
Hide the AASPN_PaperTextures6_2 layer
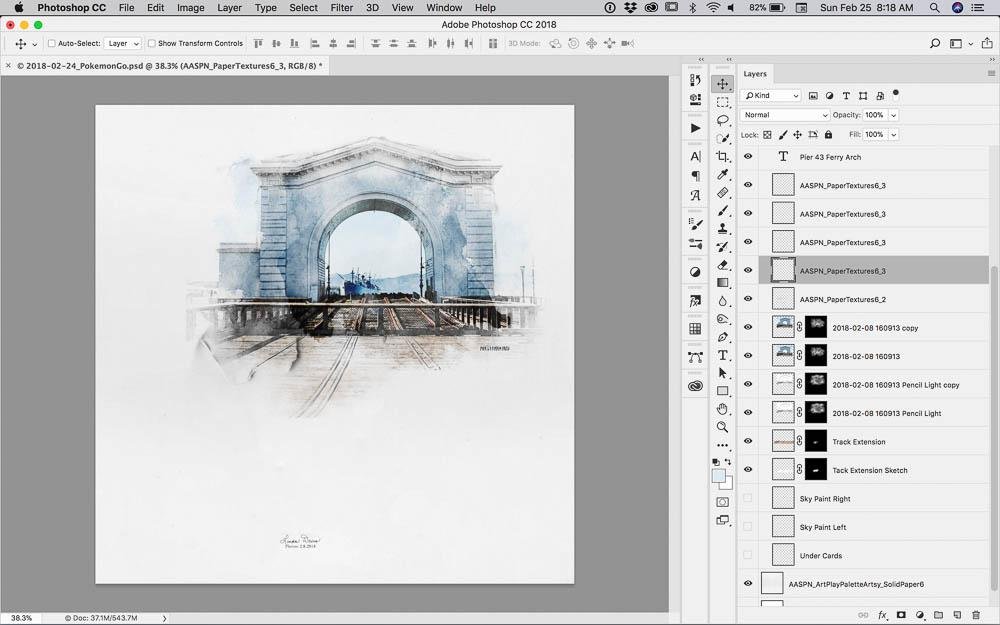coord(748,298)
